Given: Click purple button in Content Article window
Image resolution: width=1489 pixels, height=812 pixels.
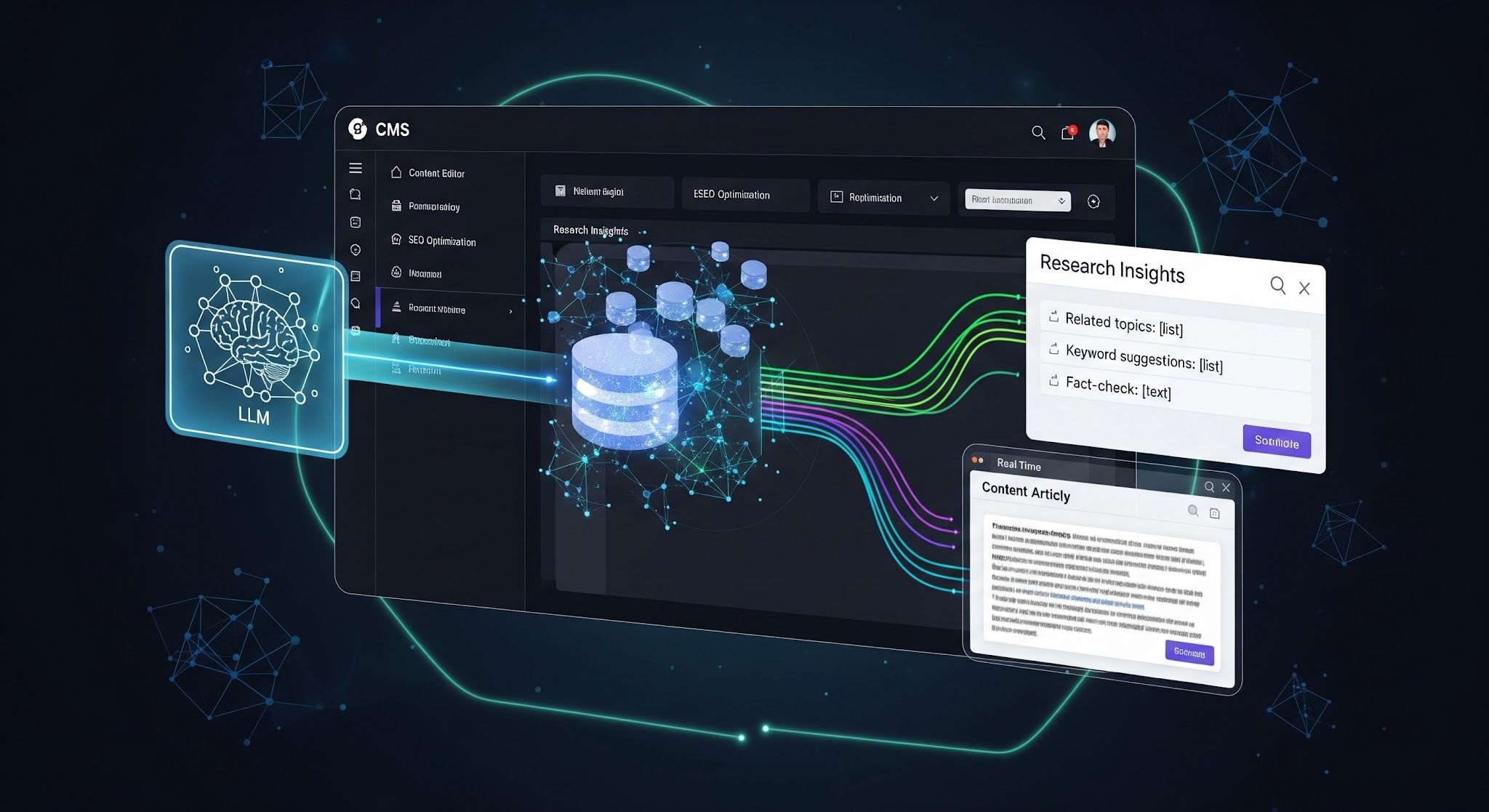Looking at the screenshot, I should [1189, 652].
